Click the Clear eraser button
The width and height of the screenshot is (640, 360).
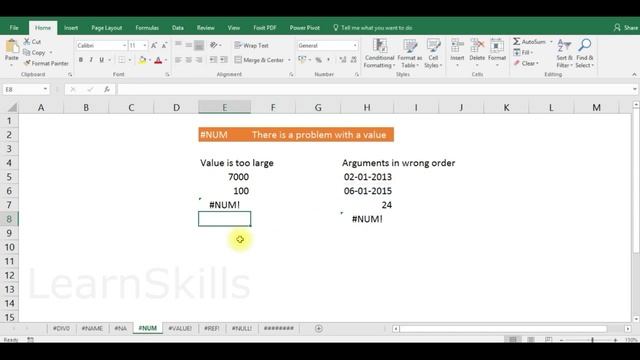click(526, 63)
